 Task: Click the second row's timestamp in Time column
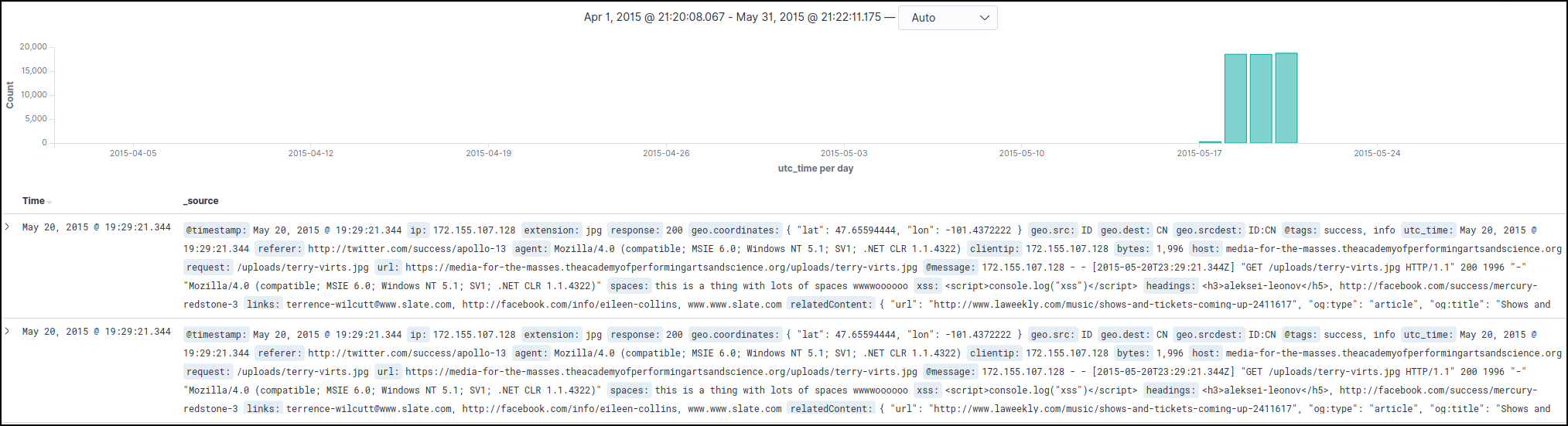tap(97, 332)
